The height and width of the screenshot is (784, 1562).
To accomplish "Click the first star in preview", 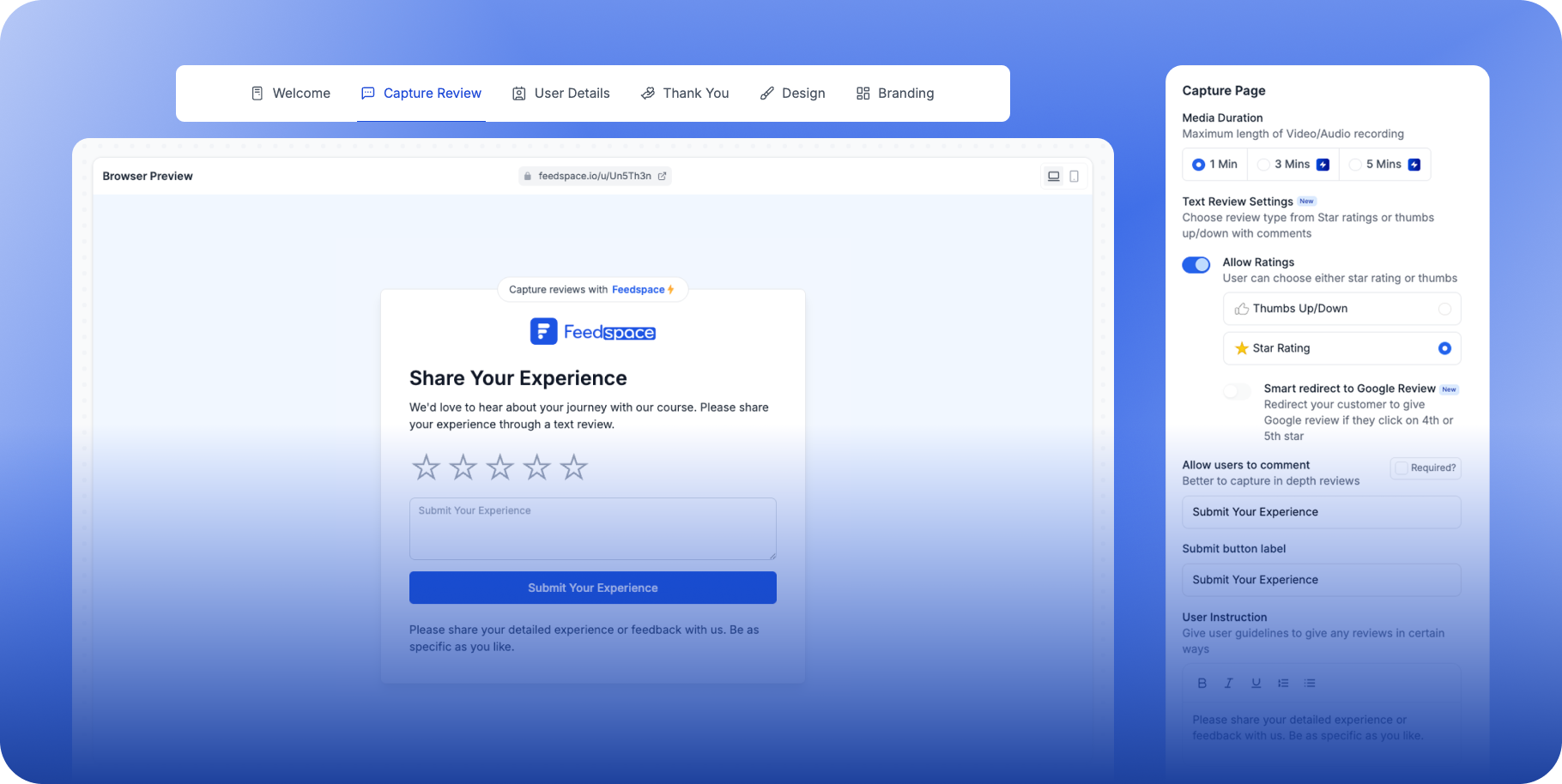I will [426, 467].
